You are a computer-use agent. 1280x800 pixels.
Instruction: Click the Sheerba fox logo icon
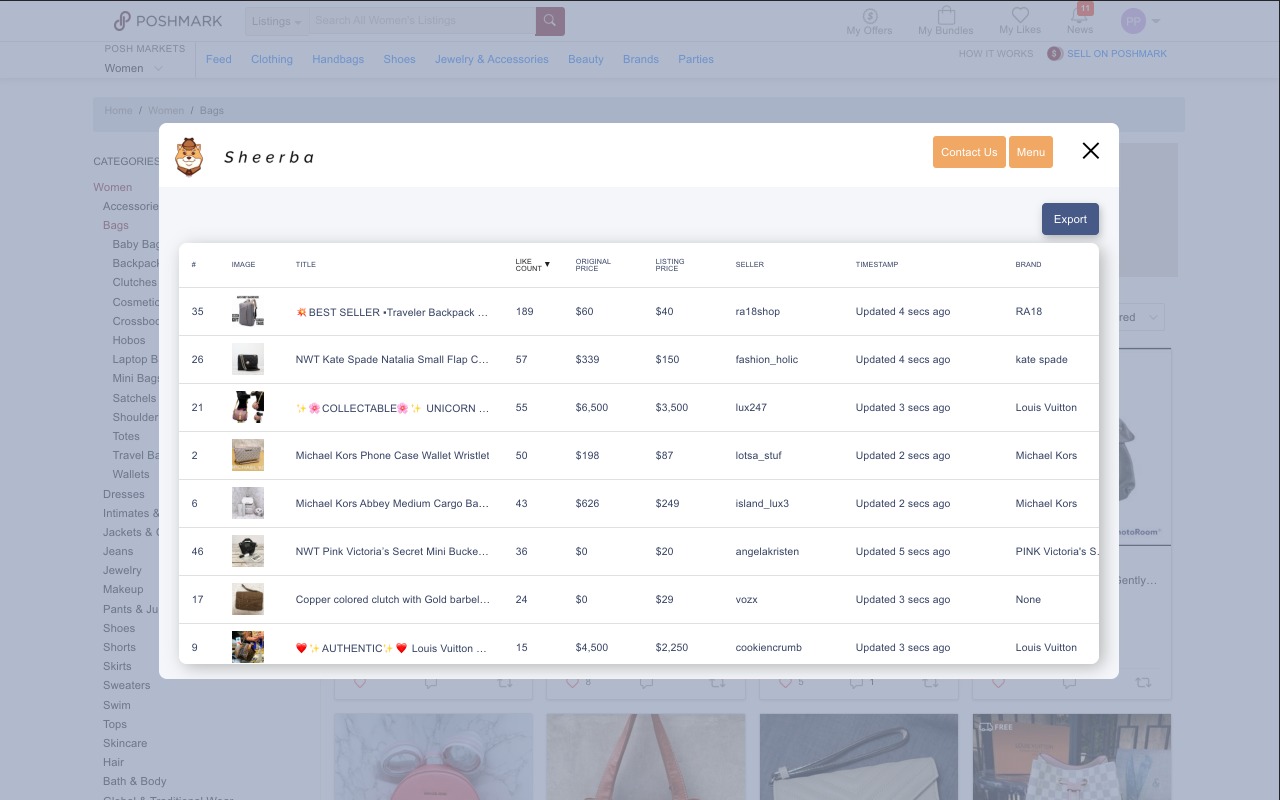click(x=189, y=156)
